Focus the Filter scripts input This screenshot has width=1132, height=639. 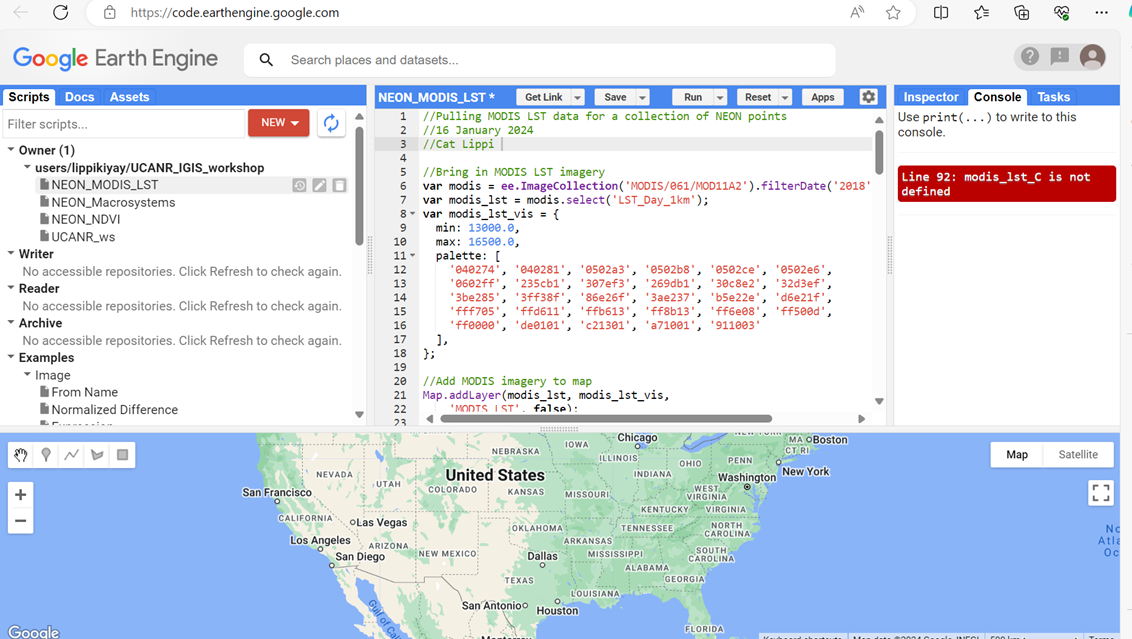[x=124, y=123]
